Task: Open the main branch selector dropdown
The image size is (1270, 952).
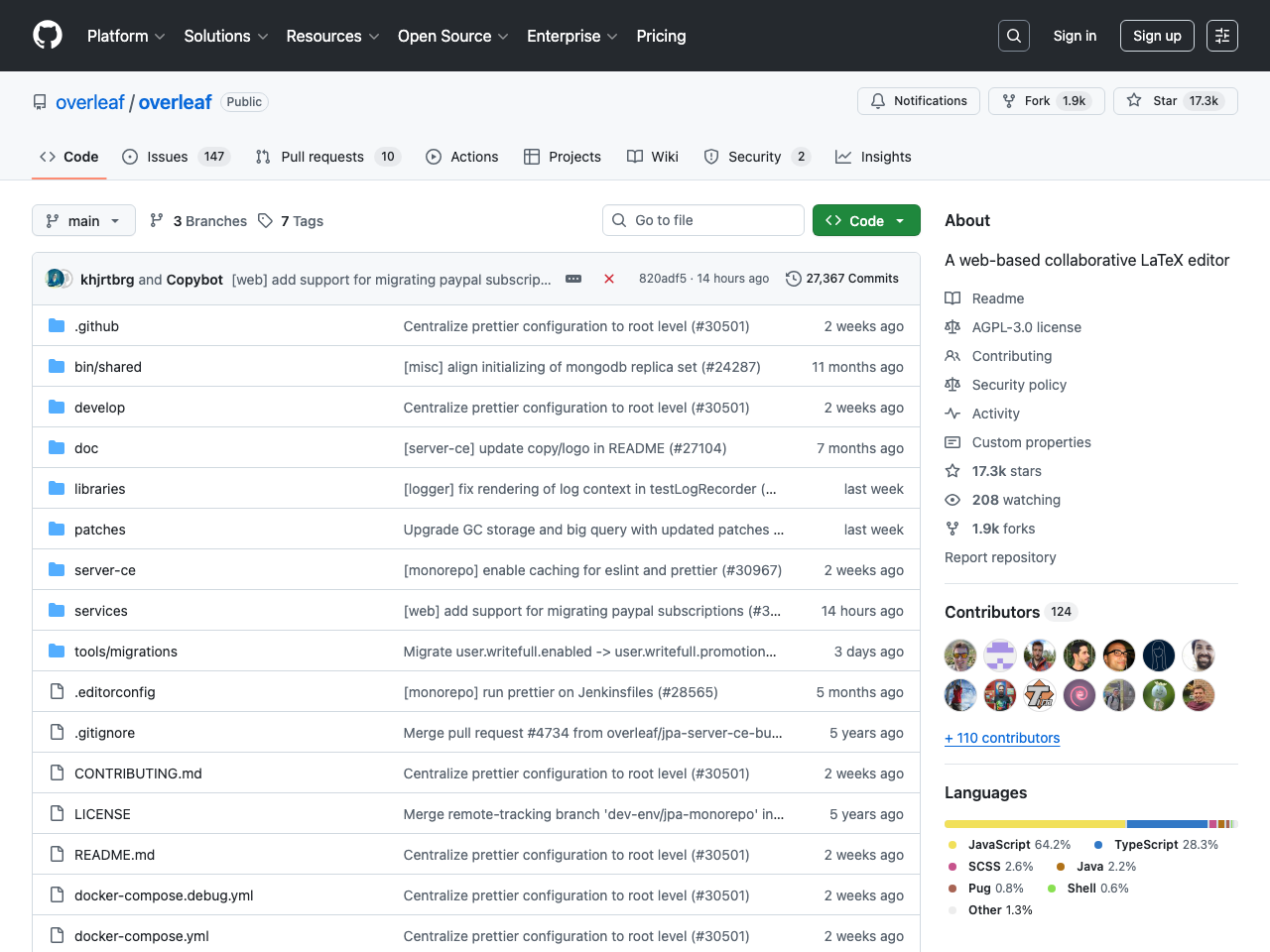Action: click(83, 220)
